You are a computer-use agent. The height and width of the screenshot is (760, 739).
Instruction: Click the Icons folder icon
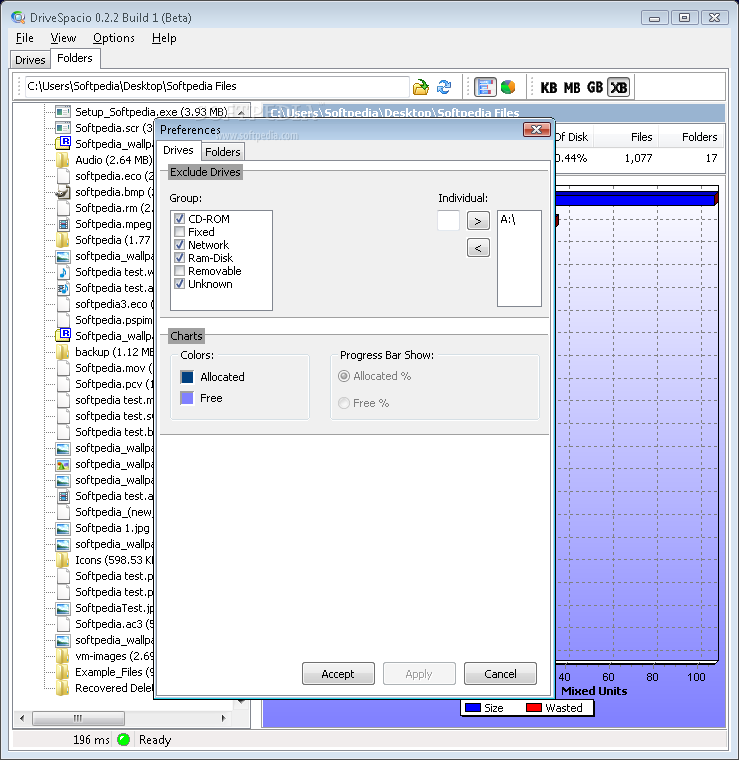(63, 560)
